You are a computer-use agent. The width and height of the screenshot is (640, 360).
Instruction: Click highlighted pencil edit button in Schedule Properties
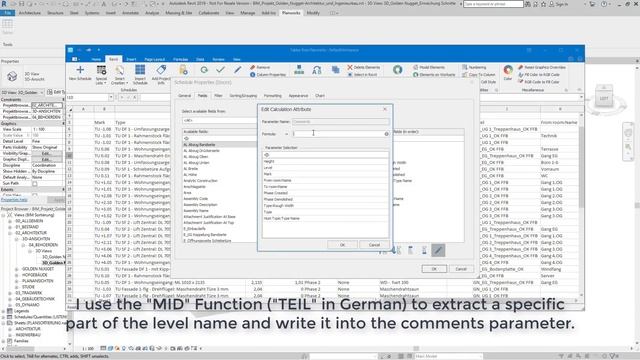[438, 250]
